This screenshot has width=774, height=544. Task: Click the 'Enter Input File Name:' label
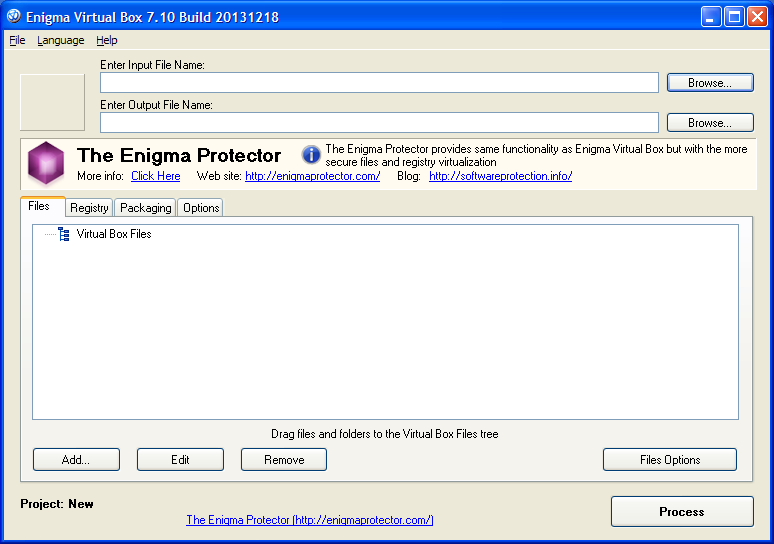[153, 65]
